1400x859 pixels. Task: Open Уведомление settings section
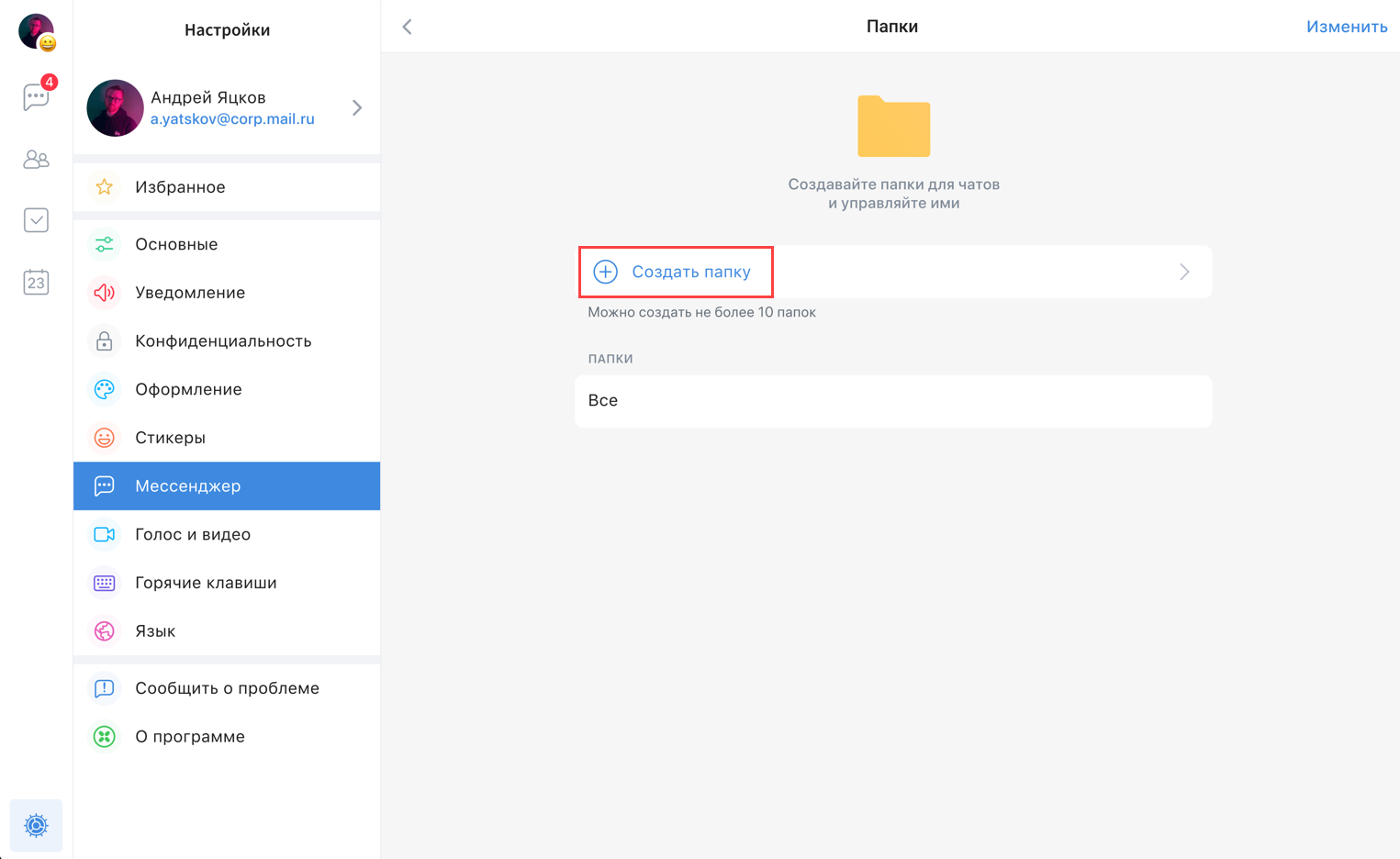point(190,293)
